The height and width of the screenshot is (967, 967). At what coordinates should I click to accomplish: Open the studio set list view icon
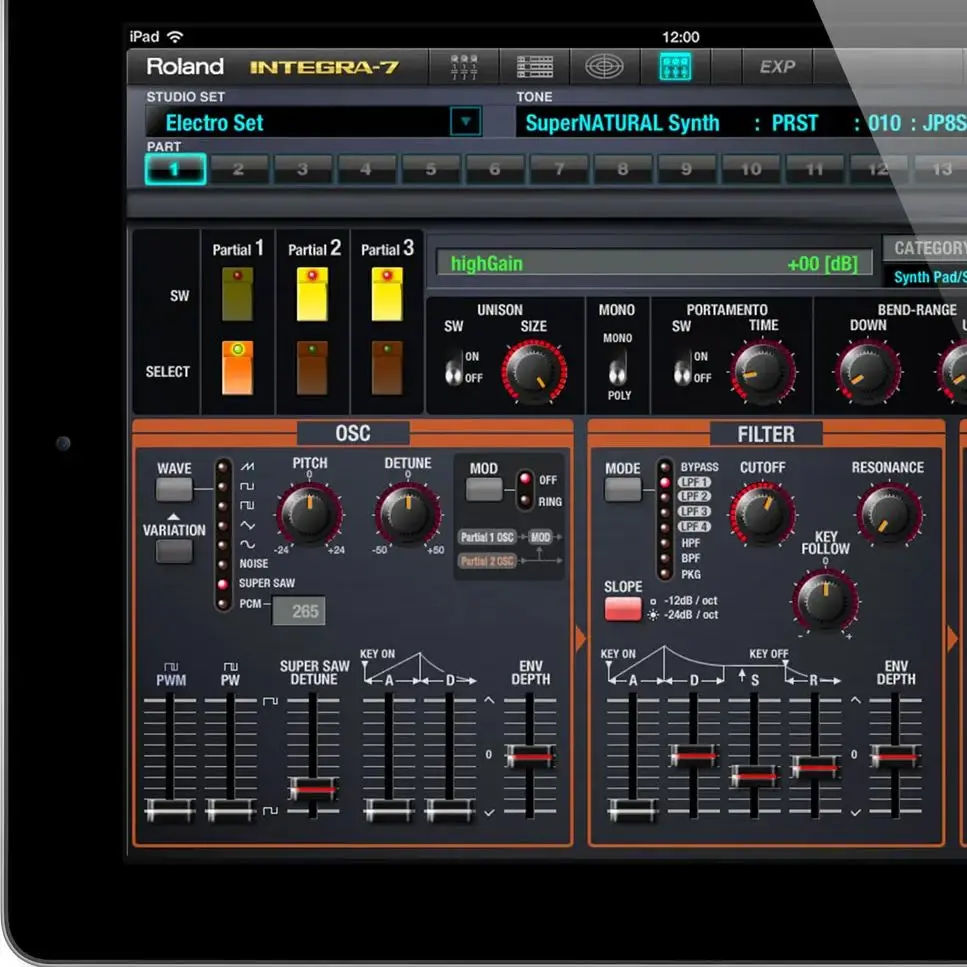(534, 67)
